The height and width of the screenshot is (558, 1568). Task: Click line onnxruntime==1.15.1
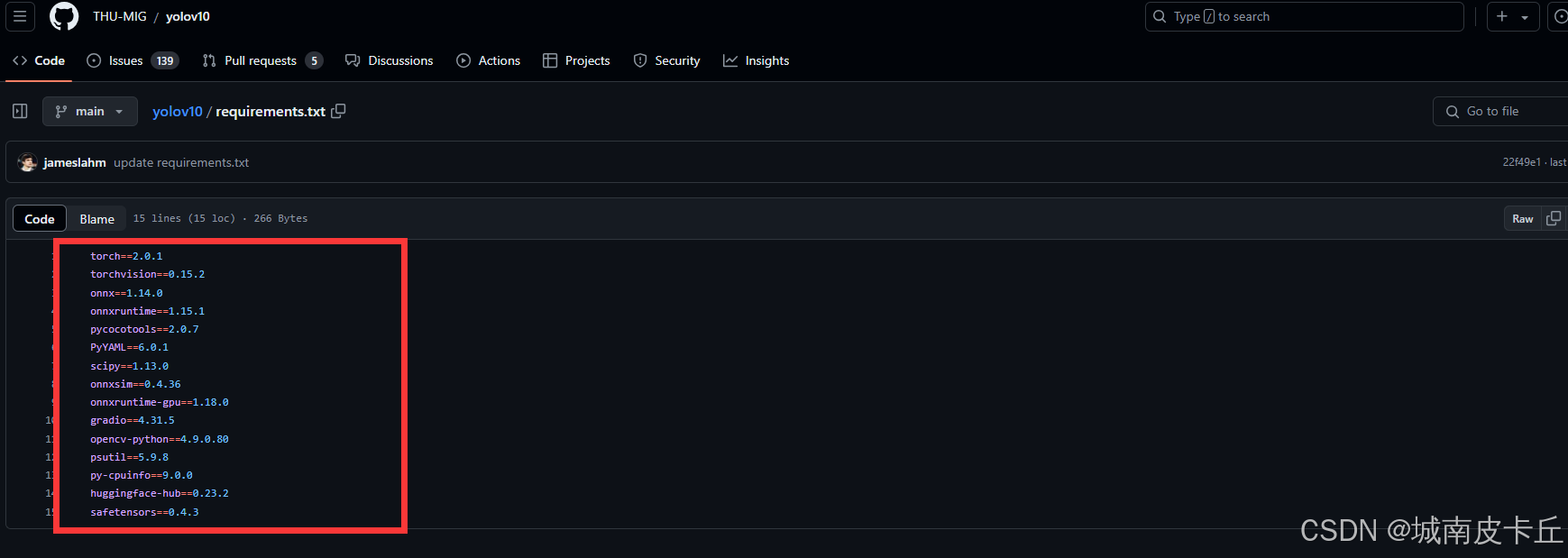pyautogui.click(x=147, y=311)
